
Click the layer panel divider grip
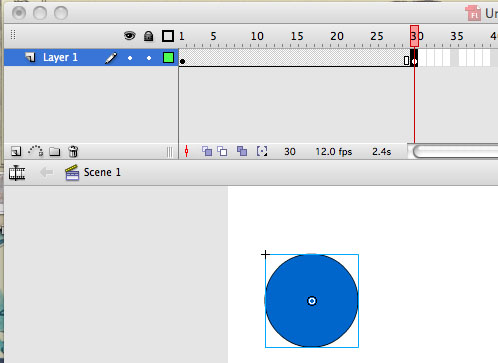(x=170, y=152)
